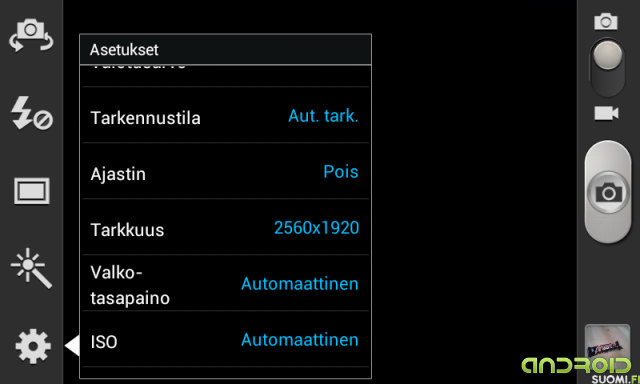This screenshot has height=384, width=640.
Task: Open the Valko-tasapaino white balance setting
Action: coord(225,283)
